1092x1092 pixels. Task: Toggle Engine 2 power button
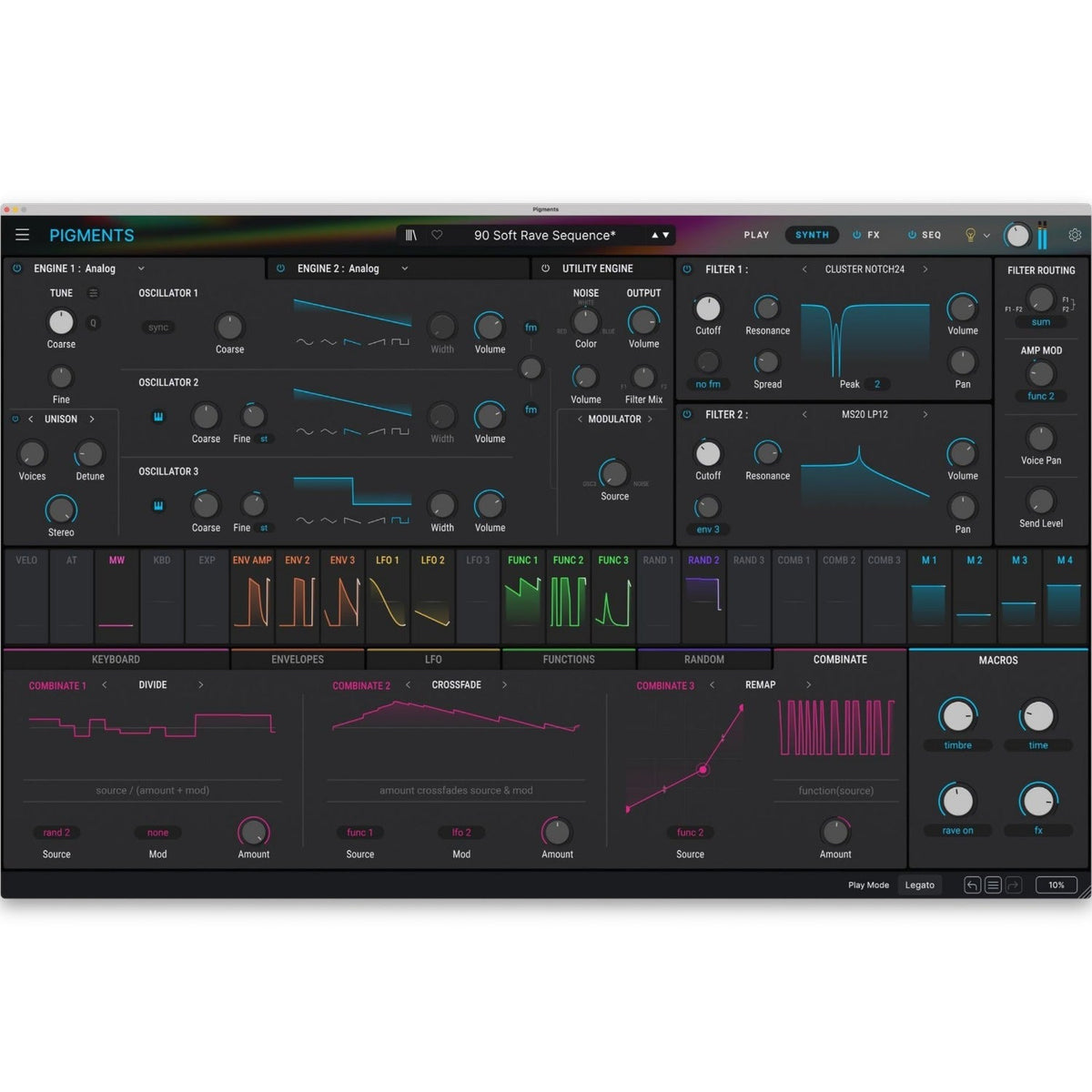click(280, 268)
